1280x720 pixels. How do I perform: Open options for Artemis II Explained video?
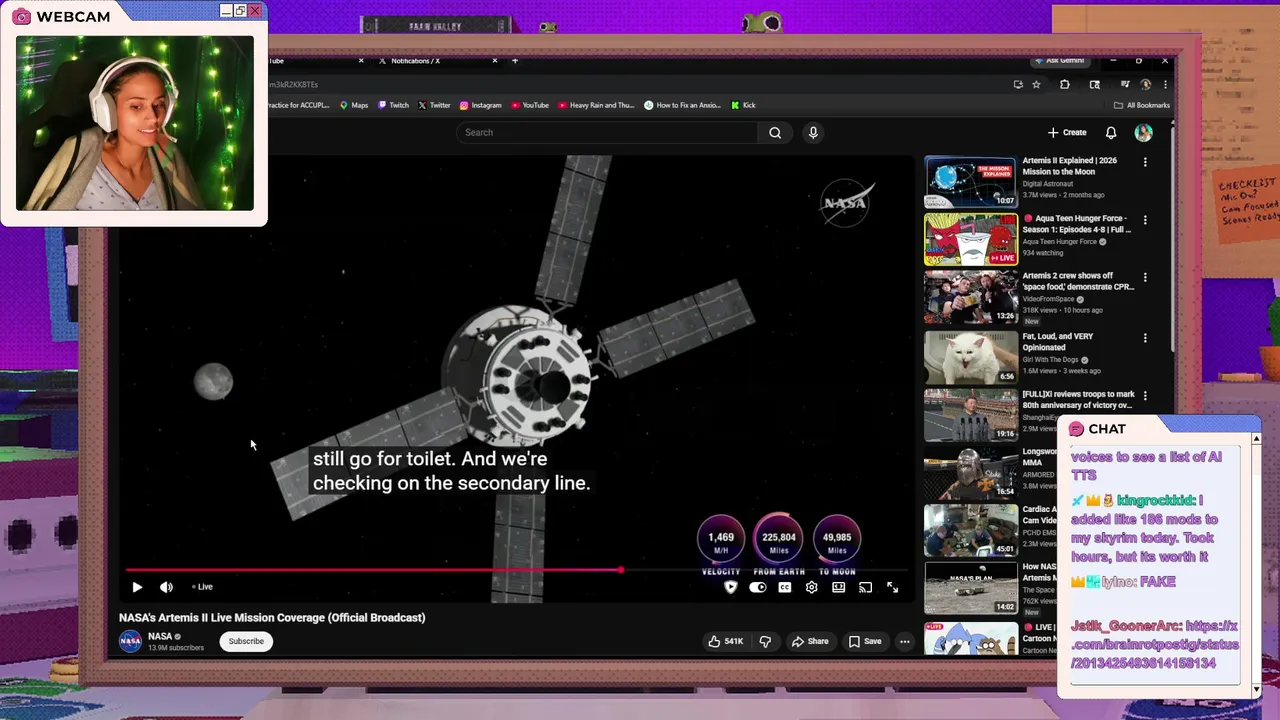(x=1145, y=162)
